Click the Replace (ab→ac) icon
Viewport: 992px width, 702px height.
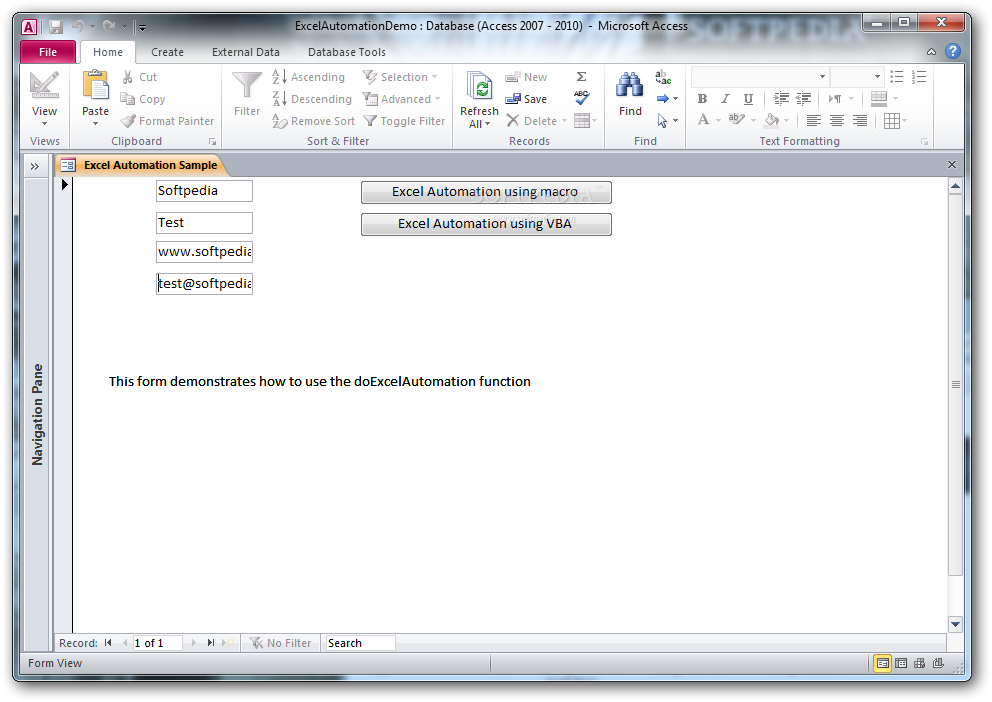pyautogui.click(x=662, y=77)
